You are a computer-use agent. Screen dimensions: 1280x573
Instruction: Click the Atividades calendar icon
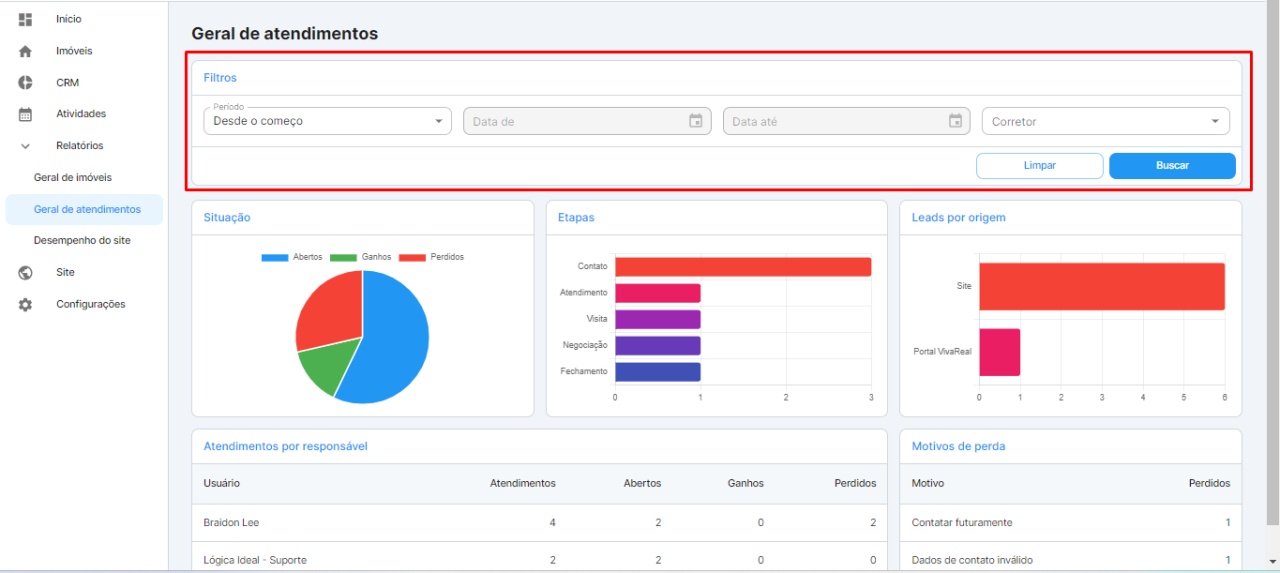pyautogui.click(x=26, y=114)
